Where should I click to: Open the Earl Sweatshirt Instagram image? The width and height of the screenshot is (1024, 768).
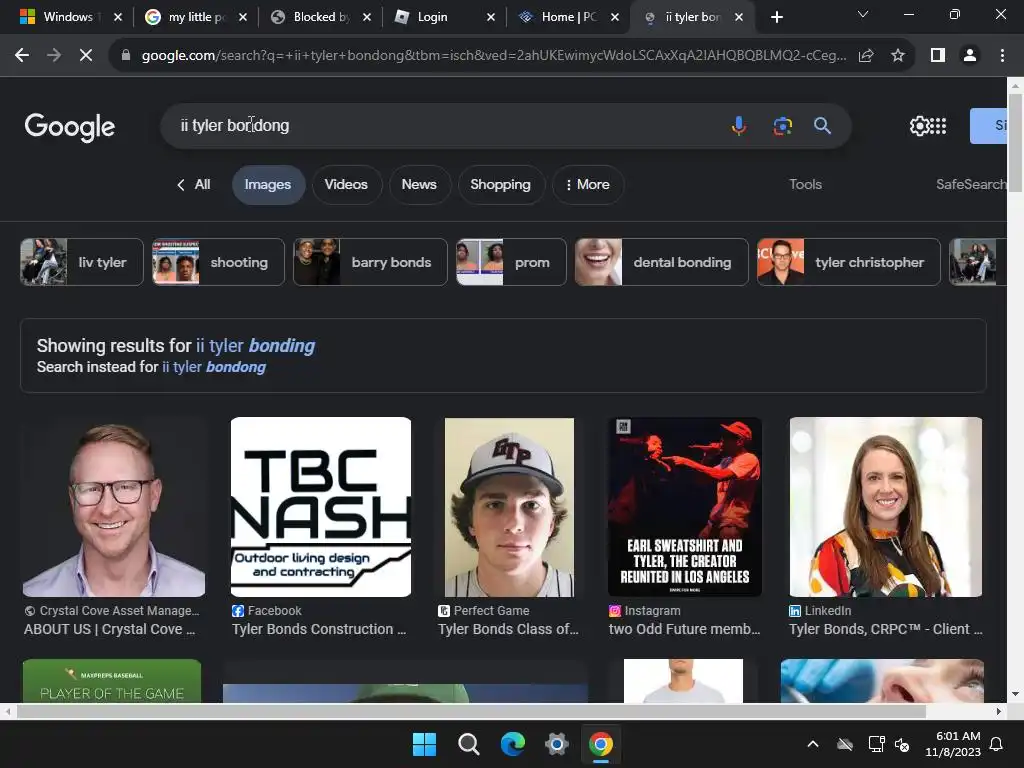(684, 507)
